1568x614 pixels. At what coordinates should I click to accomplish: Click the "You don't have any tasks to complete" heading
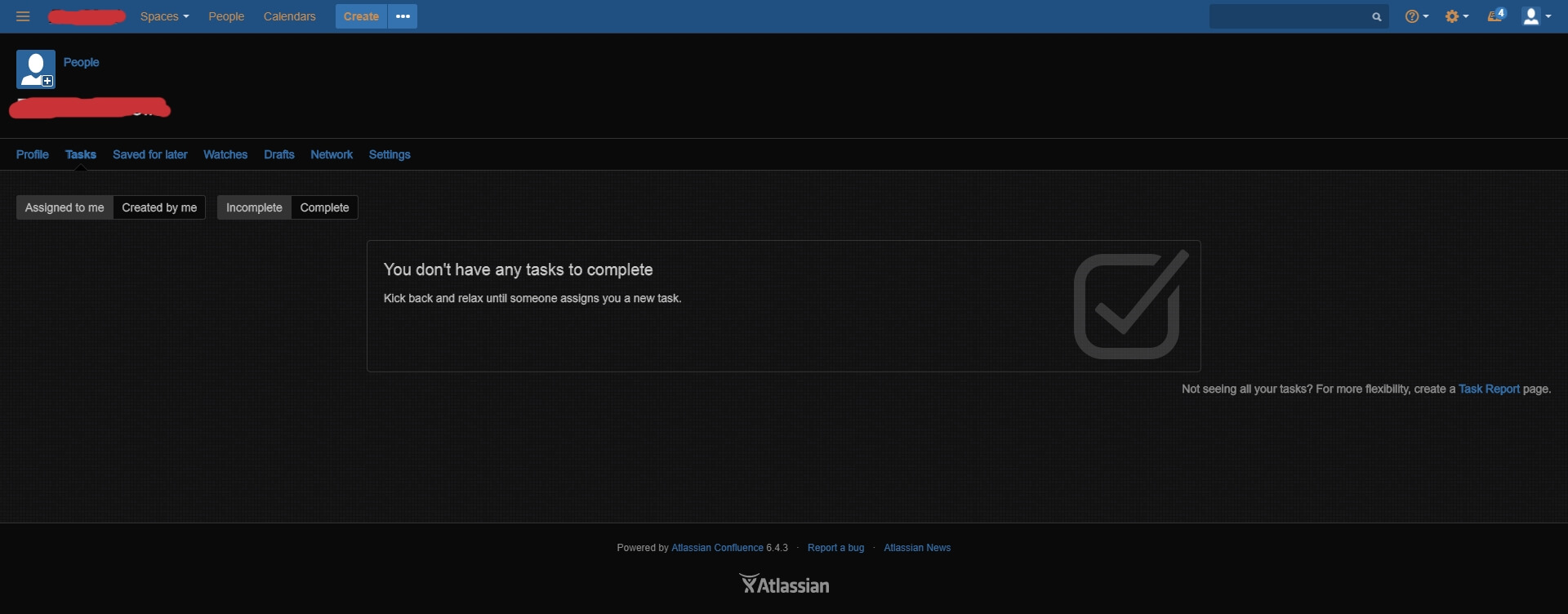pyautogui.click(x=519, y=270)
